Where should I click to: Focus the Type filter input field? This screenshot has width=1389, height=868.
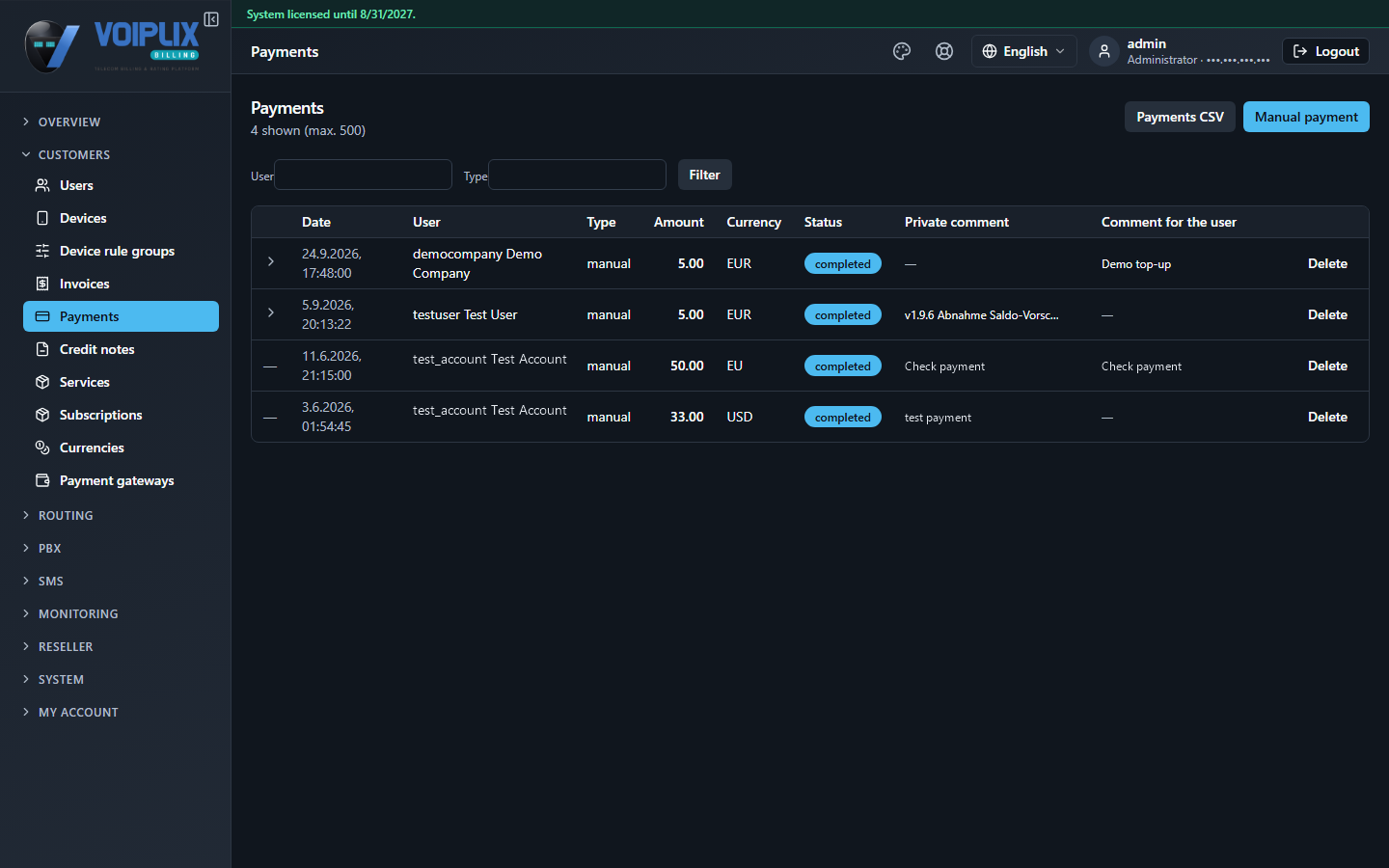(x=577, y=175)
